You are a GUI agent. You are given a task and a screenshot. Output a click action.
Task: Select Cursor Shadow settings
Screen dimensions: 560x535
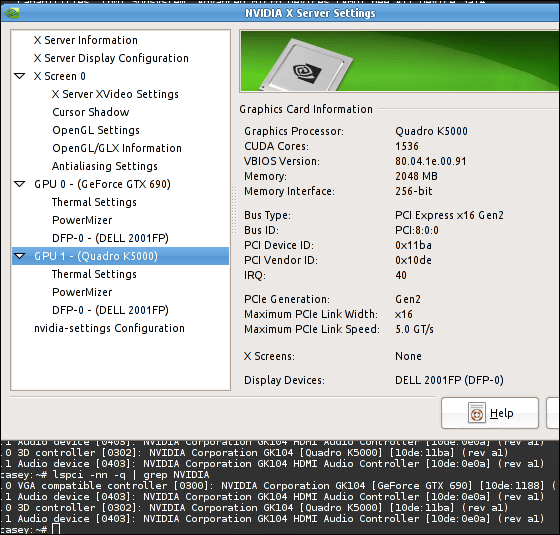click(91, 112)
